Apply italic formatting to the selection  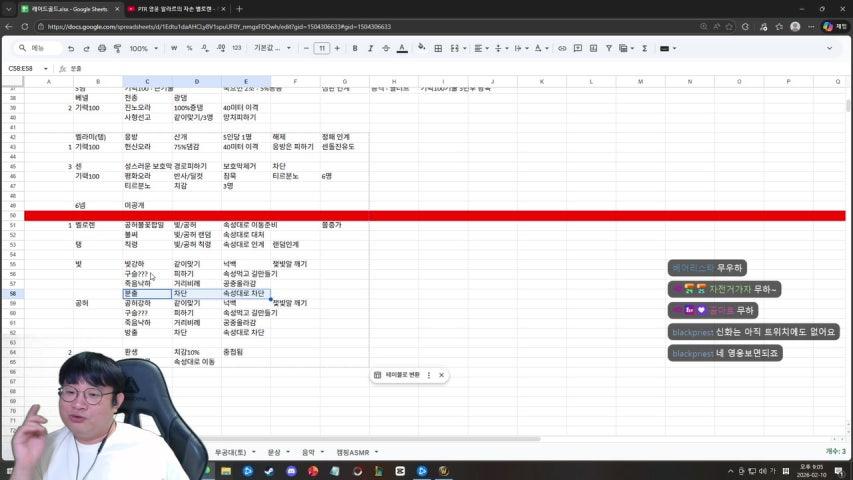[370, 48]
